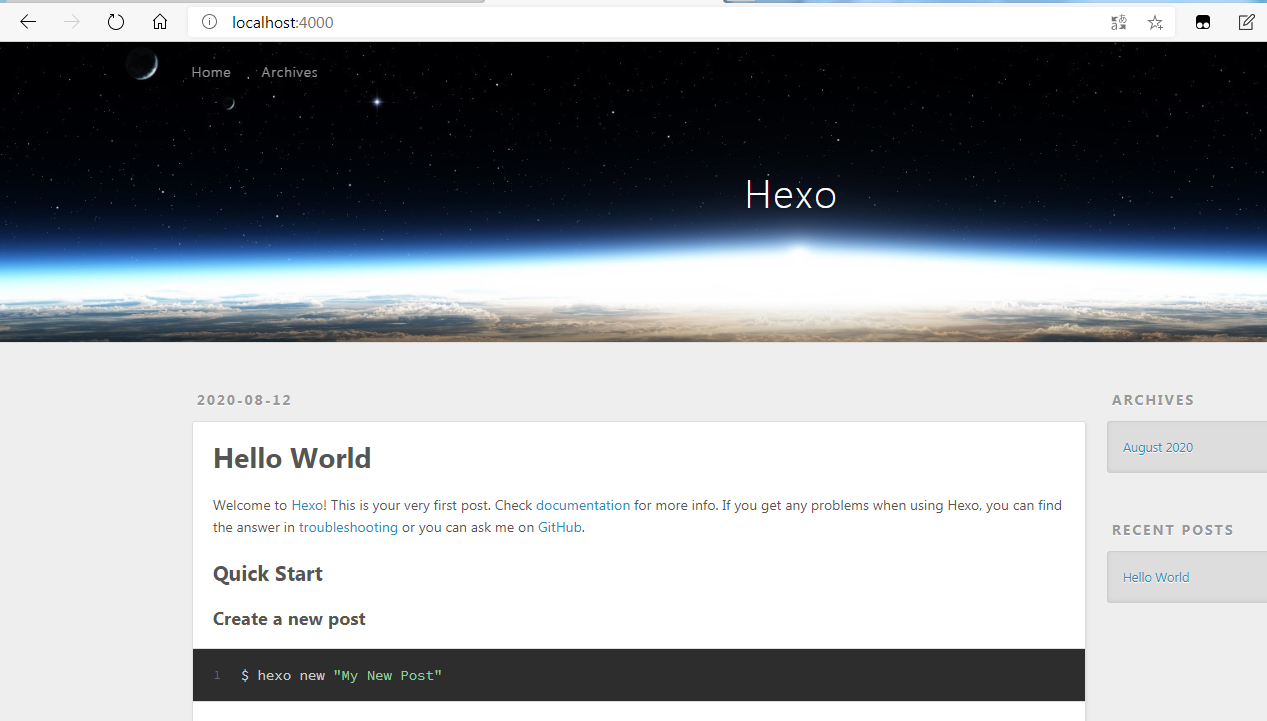Open Hello World under Recent Posts
The image size is (1267, 721).
click(x=1156, y=577)
